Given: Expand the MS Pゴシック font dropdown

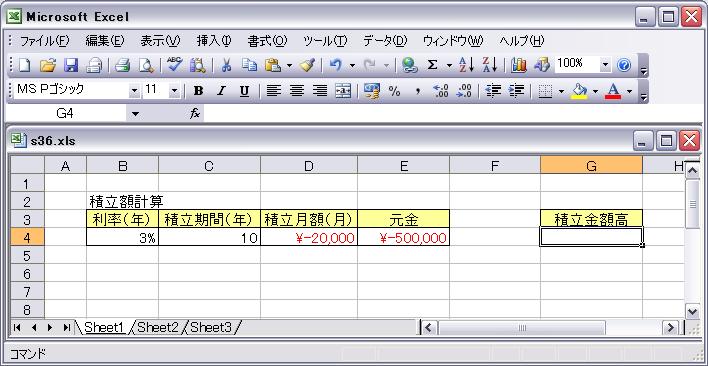Looking at the screenshot, I should click(x=134, y=91).
